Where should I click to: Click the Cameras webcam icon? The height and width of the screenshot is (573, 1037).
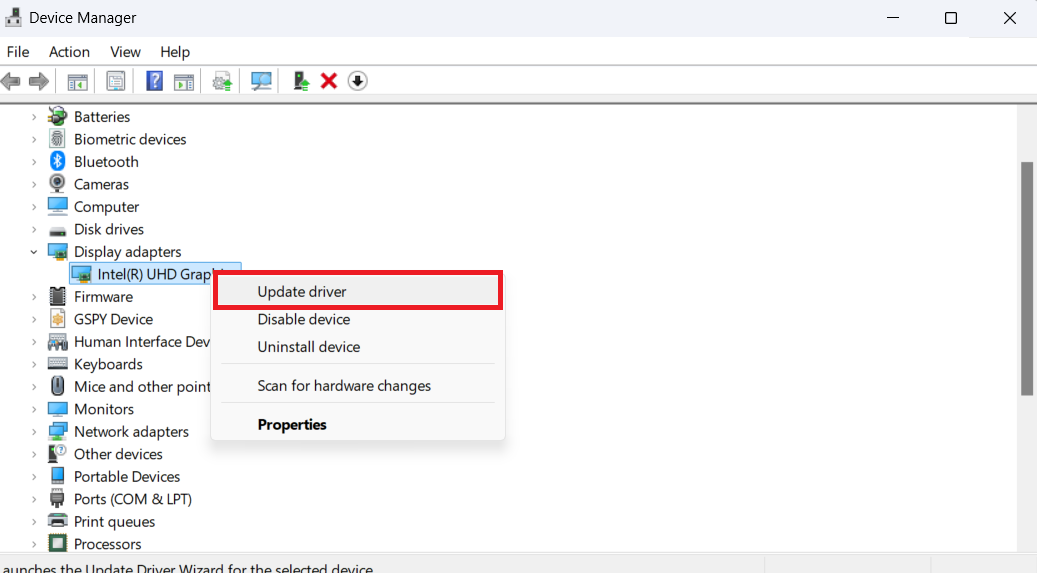point(58,184)
